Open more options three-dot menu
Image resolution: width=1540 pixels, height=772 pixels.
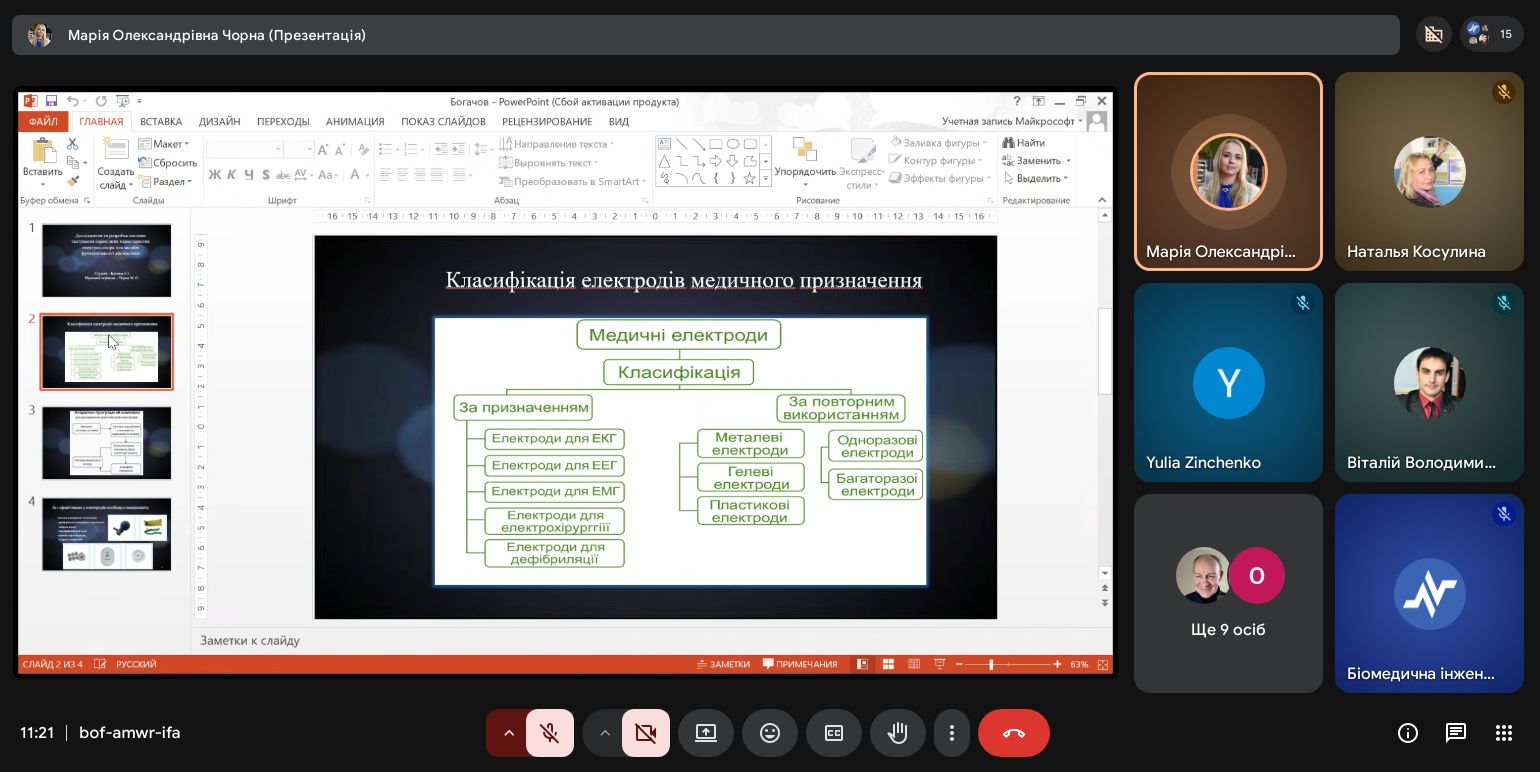pos(952,733)
